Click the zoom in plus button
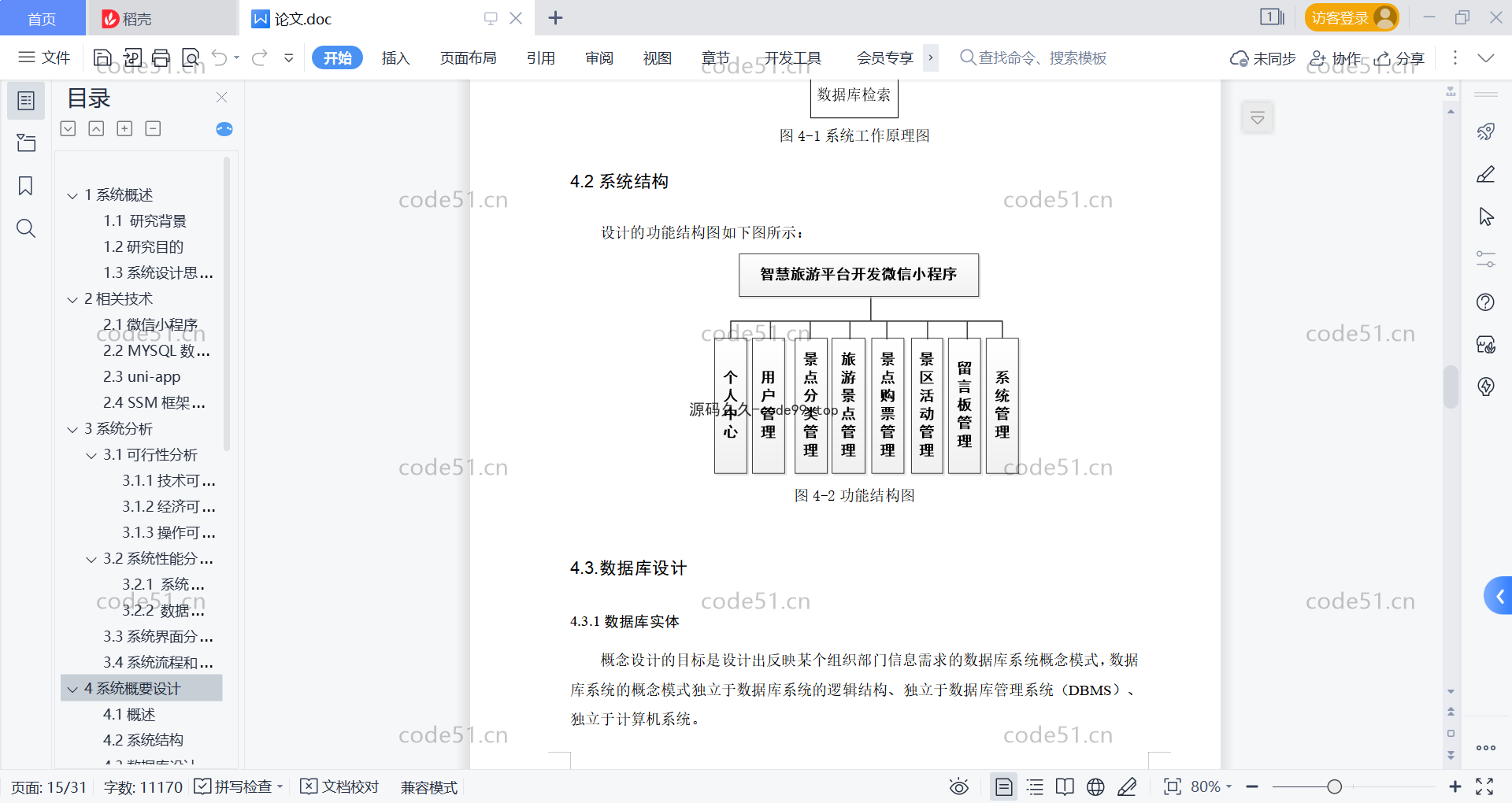1512x803 pixels. coord(1455,786)
